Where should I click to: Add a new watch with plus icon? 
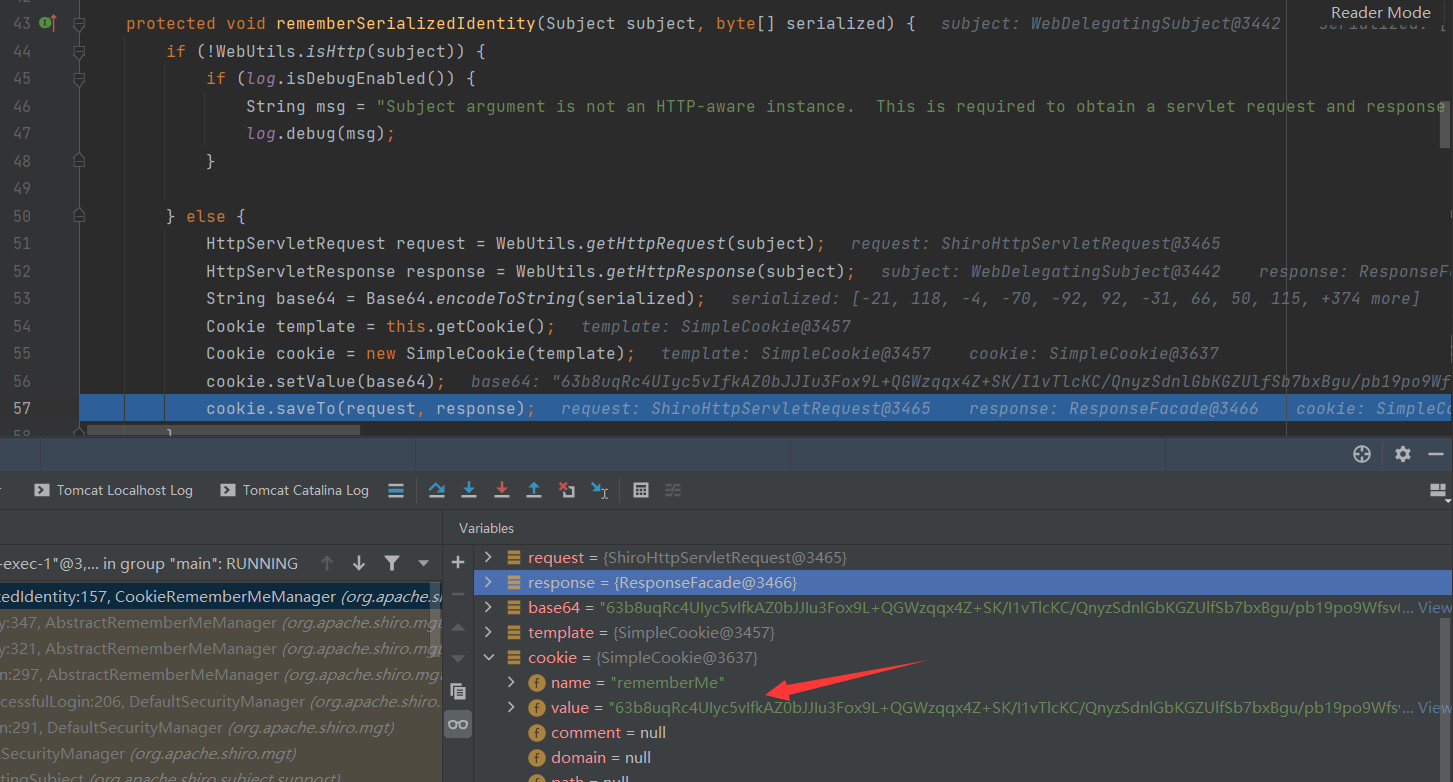(458, 563)
